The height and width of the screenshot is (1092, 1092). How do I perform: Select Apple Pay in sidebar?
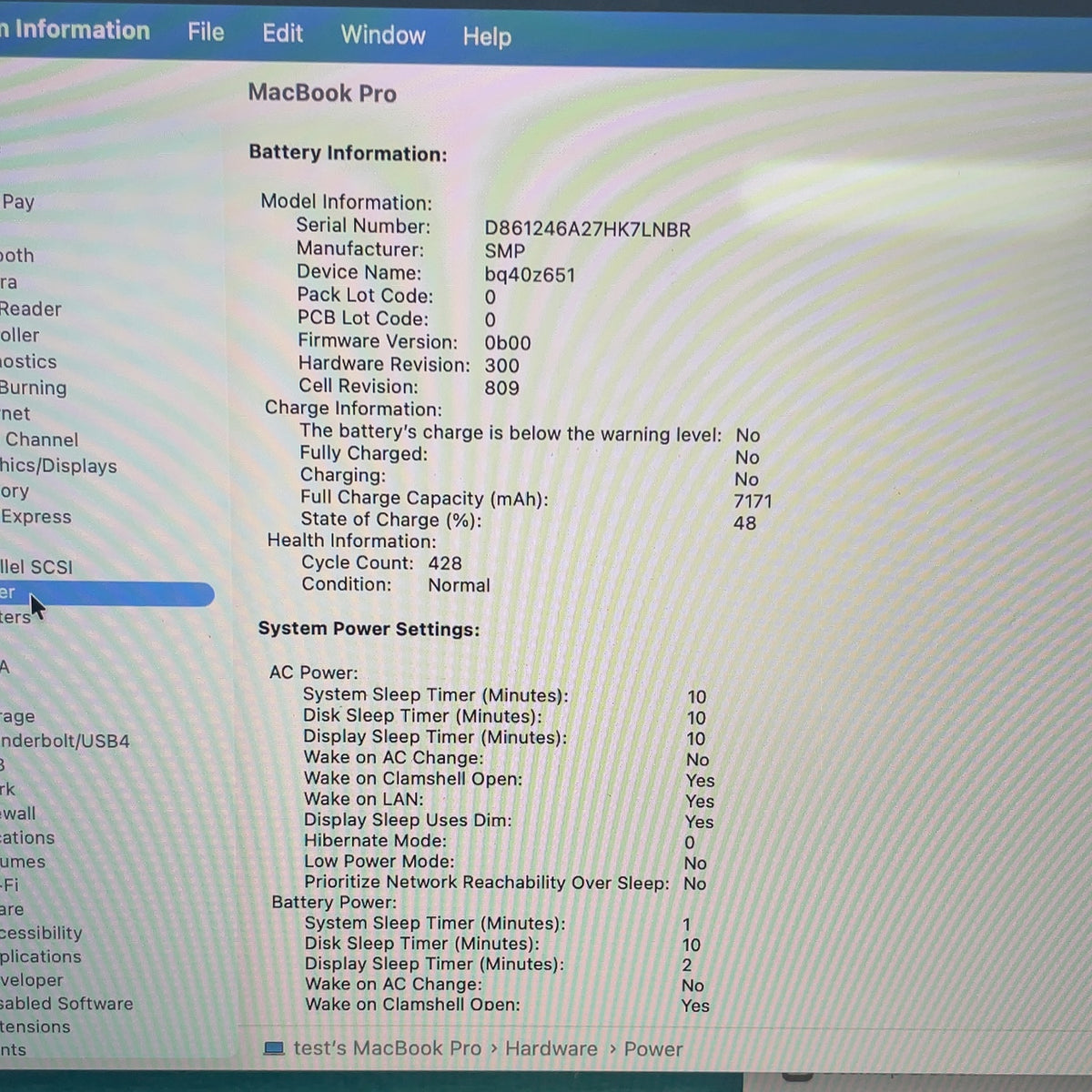[x=17, y=202]
